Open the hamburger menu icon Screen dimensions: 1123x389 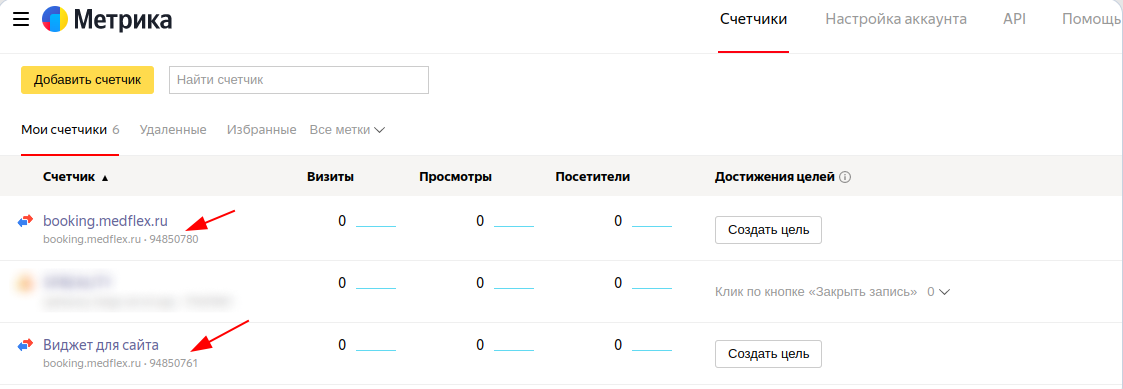pyautogui.click(x=21, y=19)
